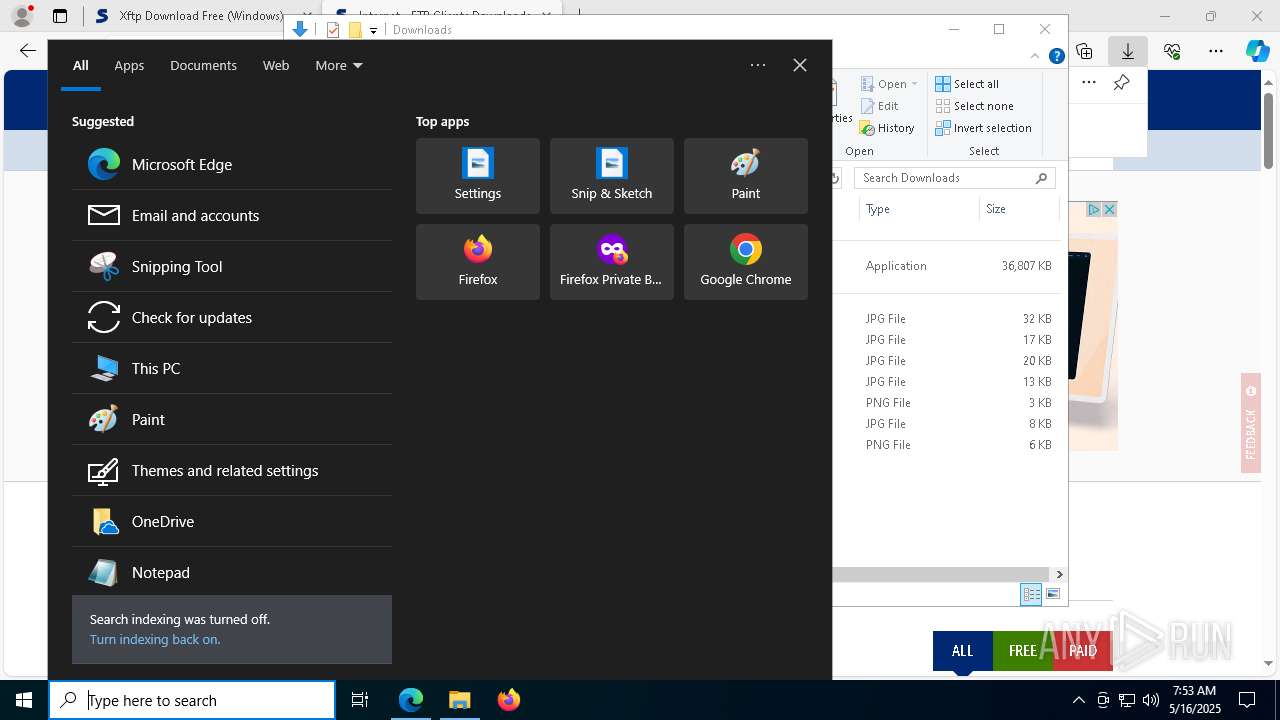This screenshot has width=1280, height=720.
Task: Click Invert selection in Explorer ribbon
Action: point(984,128)
